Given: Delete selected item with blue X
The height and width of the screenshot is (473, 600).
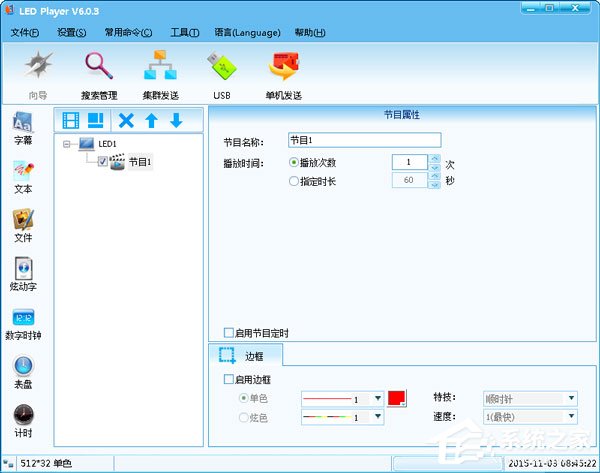Looking at the screenshot, I should (x=126, y=121).
